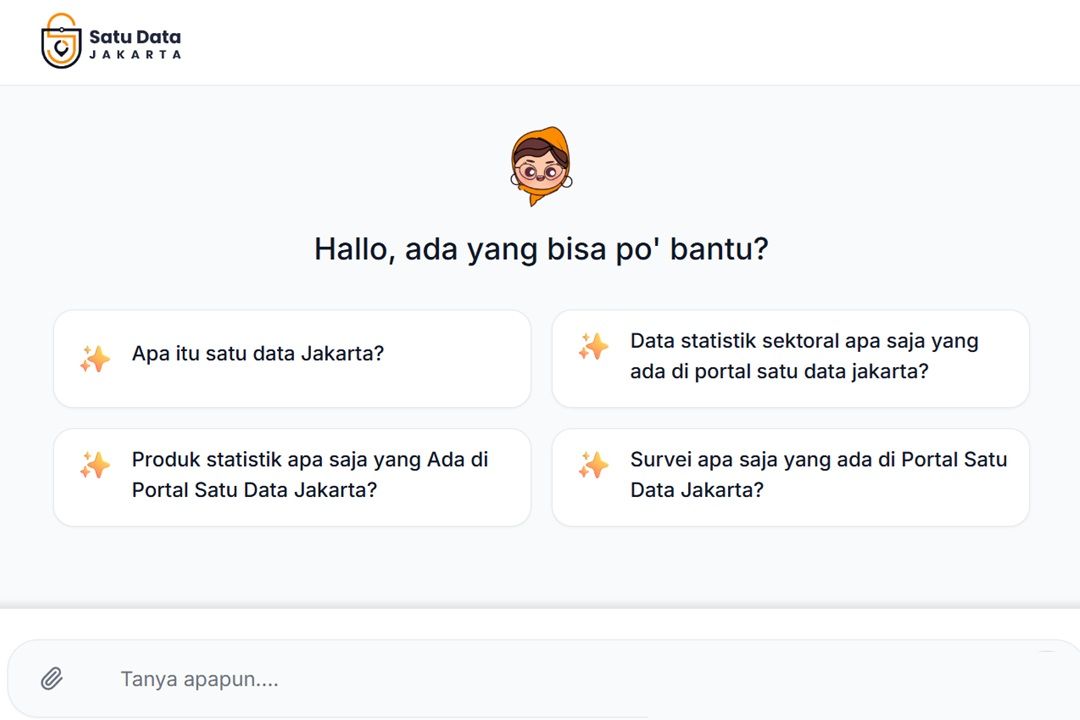This screenshot has width=1080, height=720.
Task: Click the 'Portal Satu Data Jakarta?' line in the Produk card
Action: coord(254,490)
